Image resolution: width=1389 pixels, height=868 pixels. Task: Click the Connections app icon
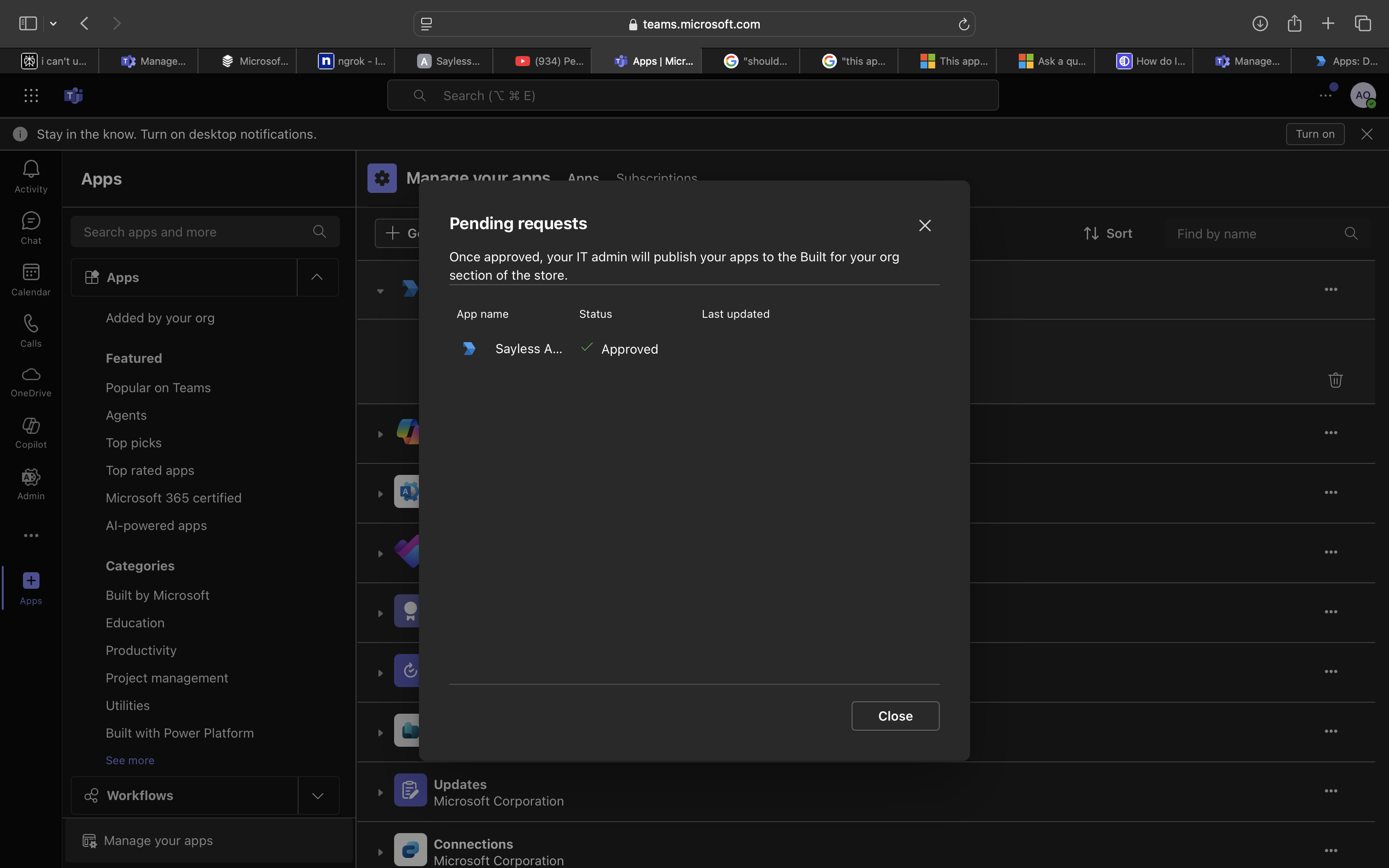pyautogui.click(x=410, y=850)
